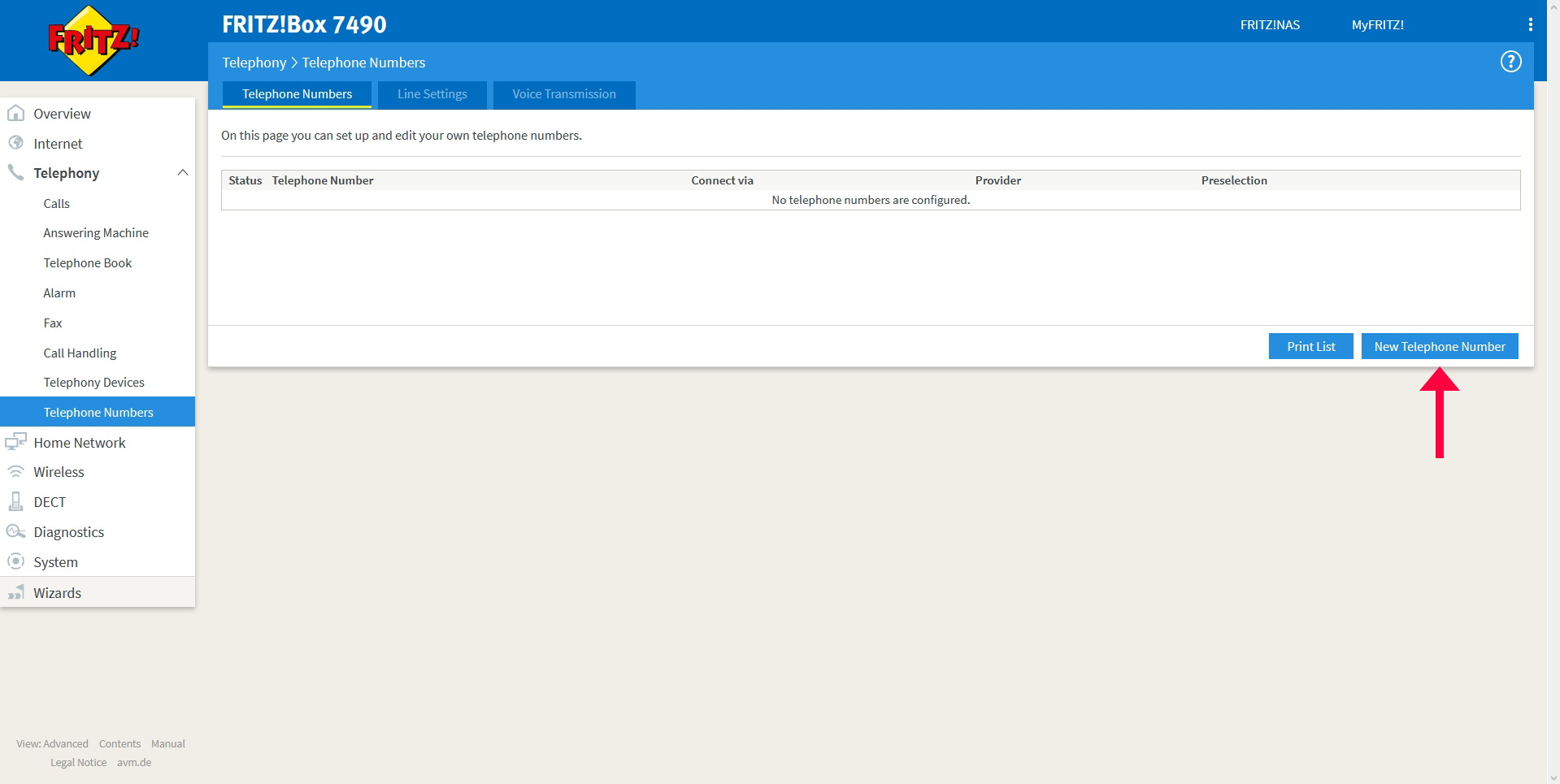Click the Status column header
Viewport: 1560px width, 784px height.
pyautogui.click(x=245, y=180)
